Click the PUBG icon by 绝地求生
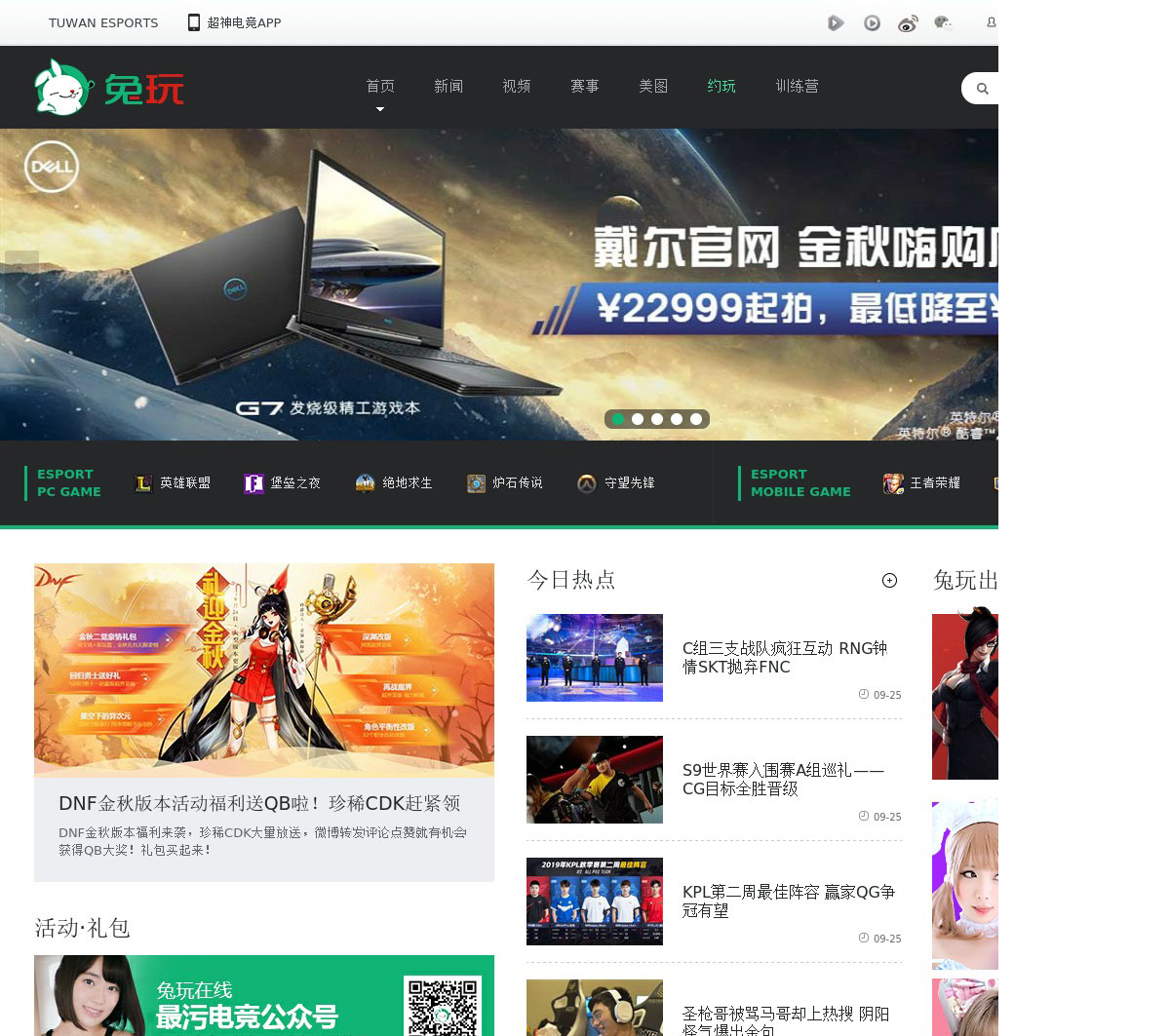The width and height of the screenshot is (1170, 1036). tap(365, 483)
